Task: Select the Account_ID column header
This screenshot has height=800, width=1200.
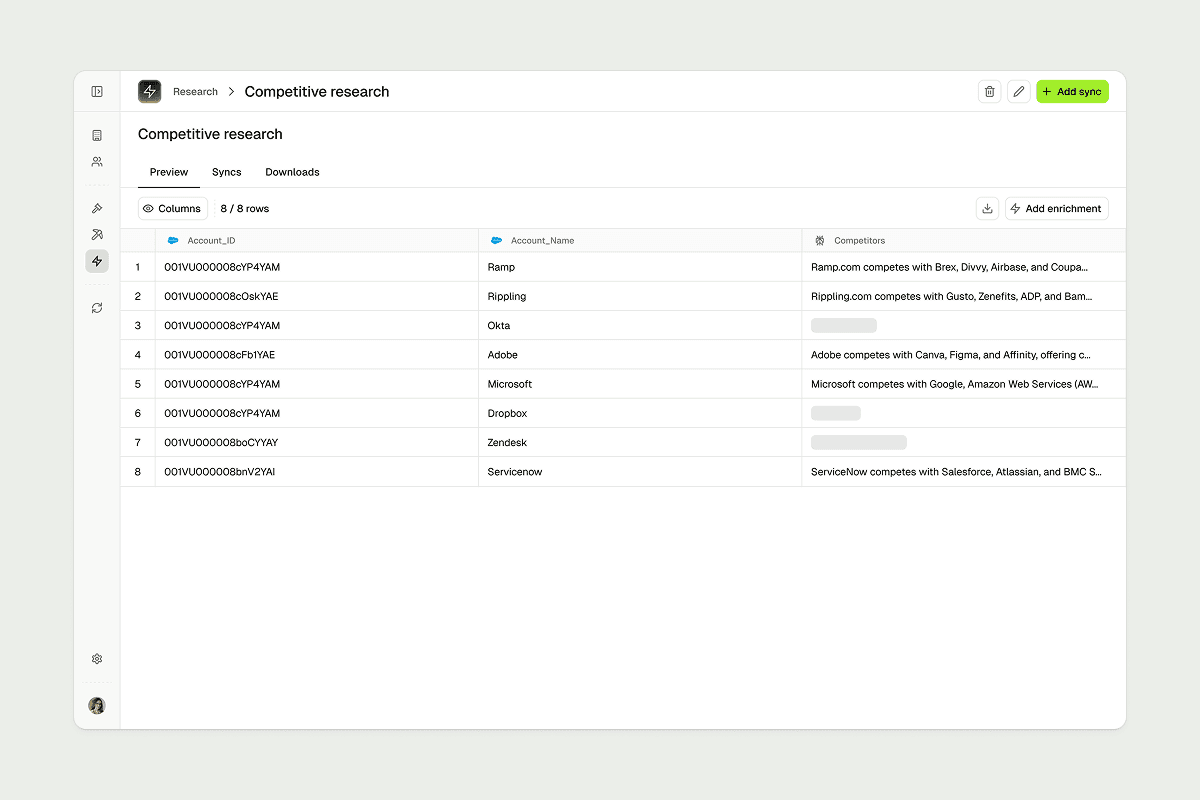Action: 317,241
